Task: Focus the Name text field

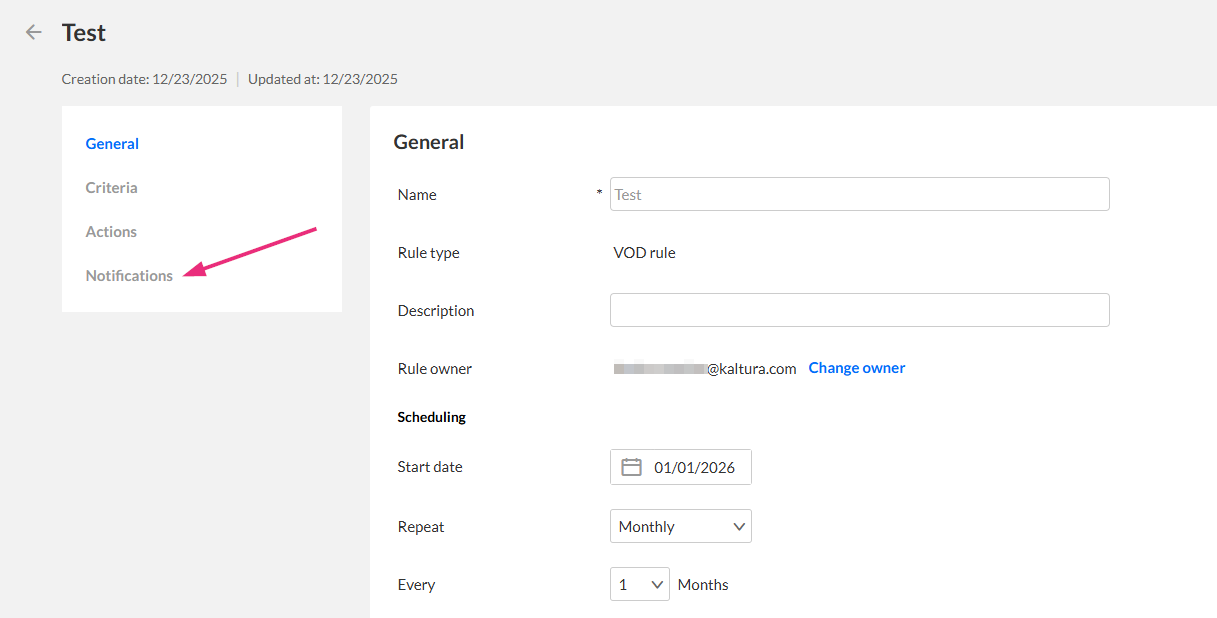Action: (859, 194)
